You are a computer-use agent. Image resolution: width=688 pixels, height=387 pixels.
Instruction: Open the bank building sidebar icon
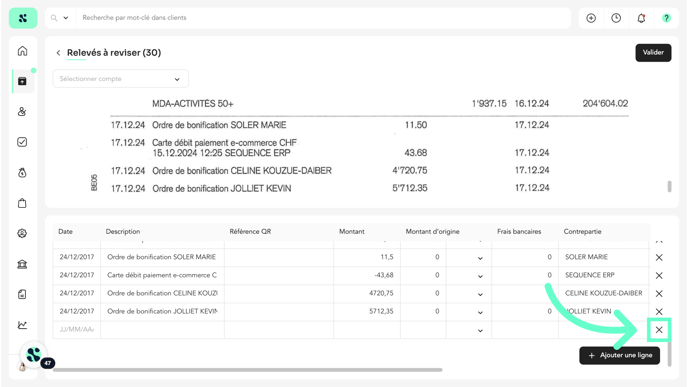point(22,264)
